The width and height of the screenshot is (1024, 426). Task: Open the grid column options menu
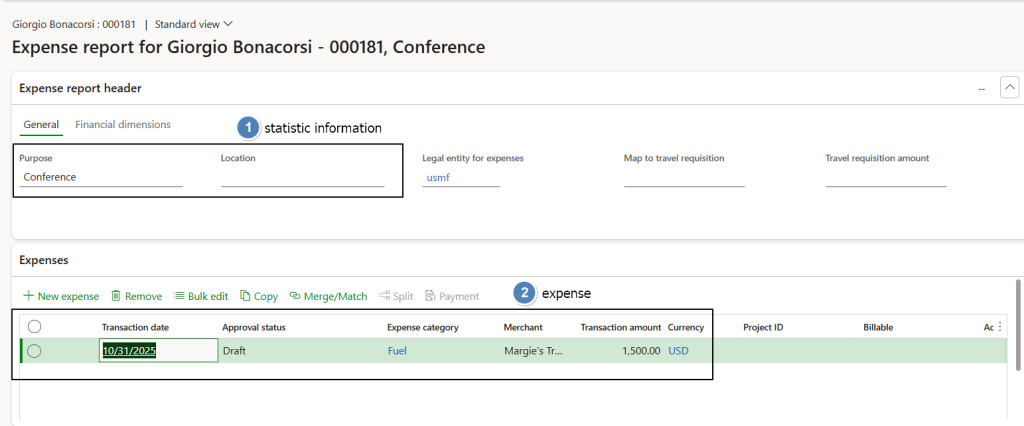click(1000, 326)
